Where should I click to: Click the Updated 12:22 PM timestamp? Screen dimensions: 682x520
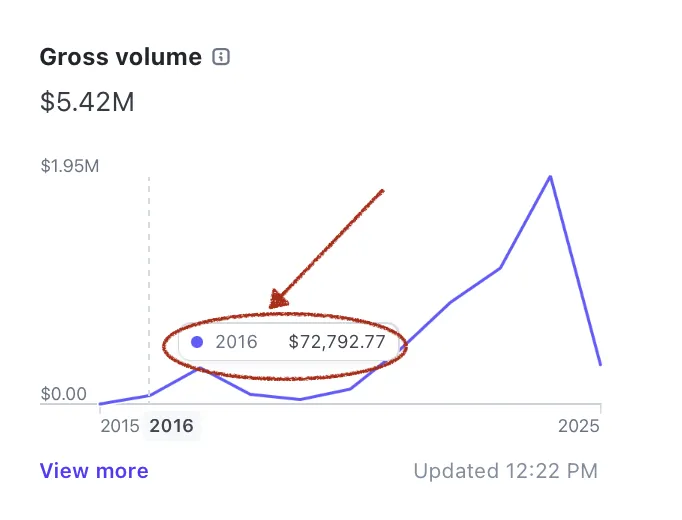pyautogui.click(x=506, y=471)
